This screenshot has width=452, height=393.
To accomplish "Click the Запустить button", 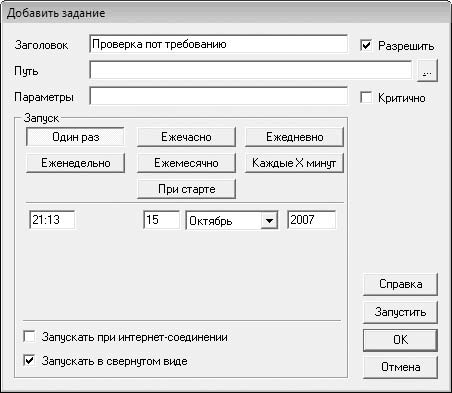I will click(x=400, y=312).
